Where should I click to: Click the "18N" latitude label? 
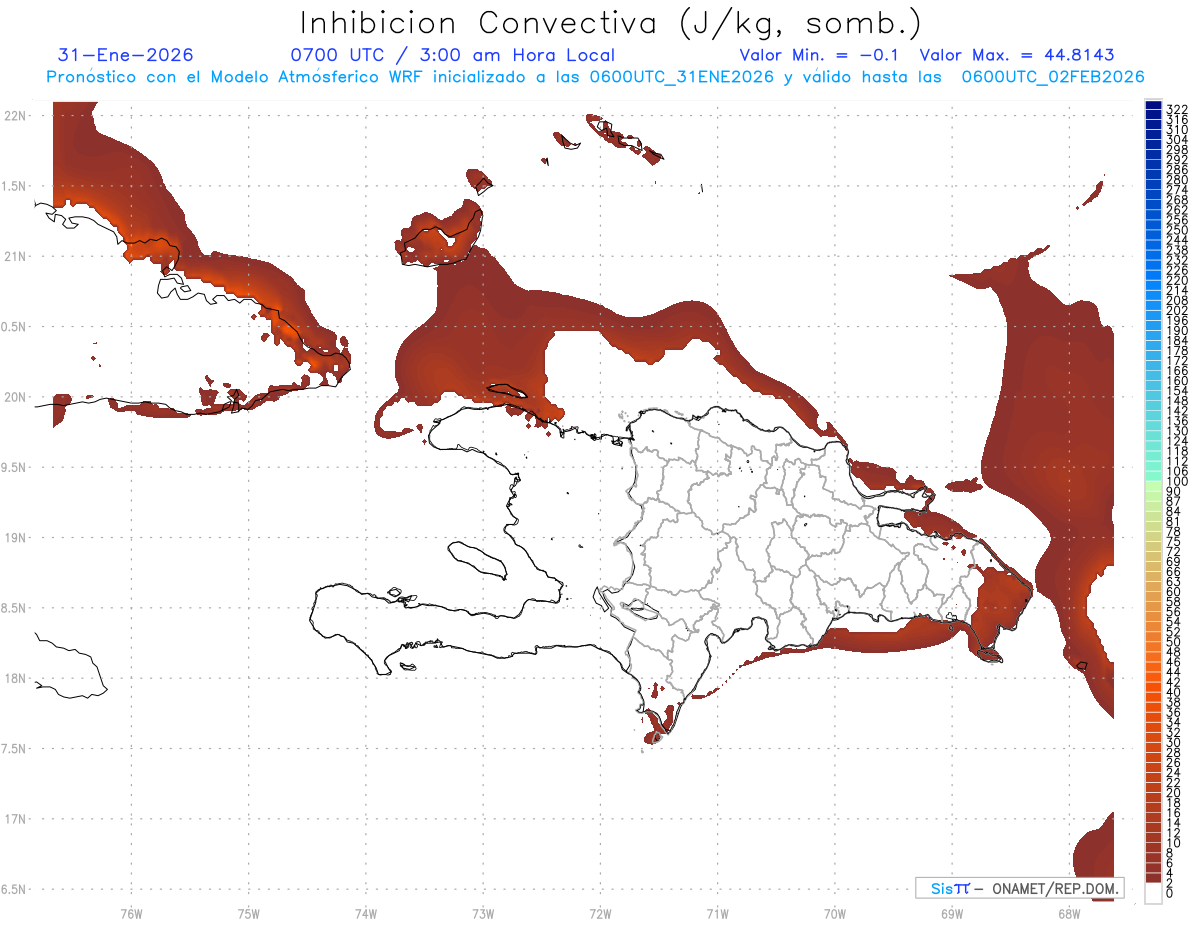click(14, 678)
